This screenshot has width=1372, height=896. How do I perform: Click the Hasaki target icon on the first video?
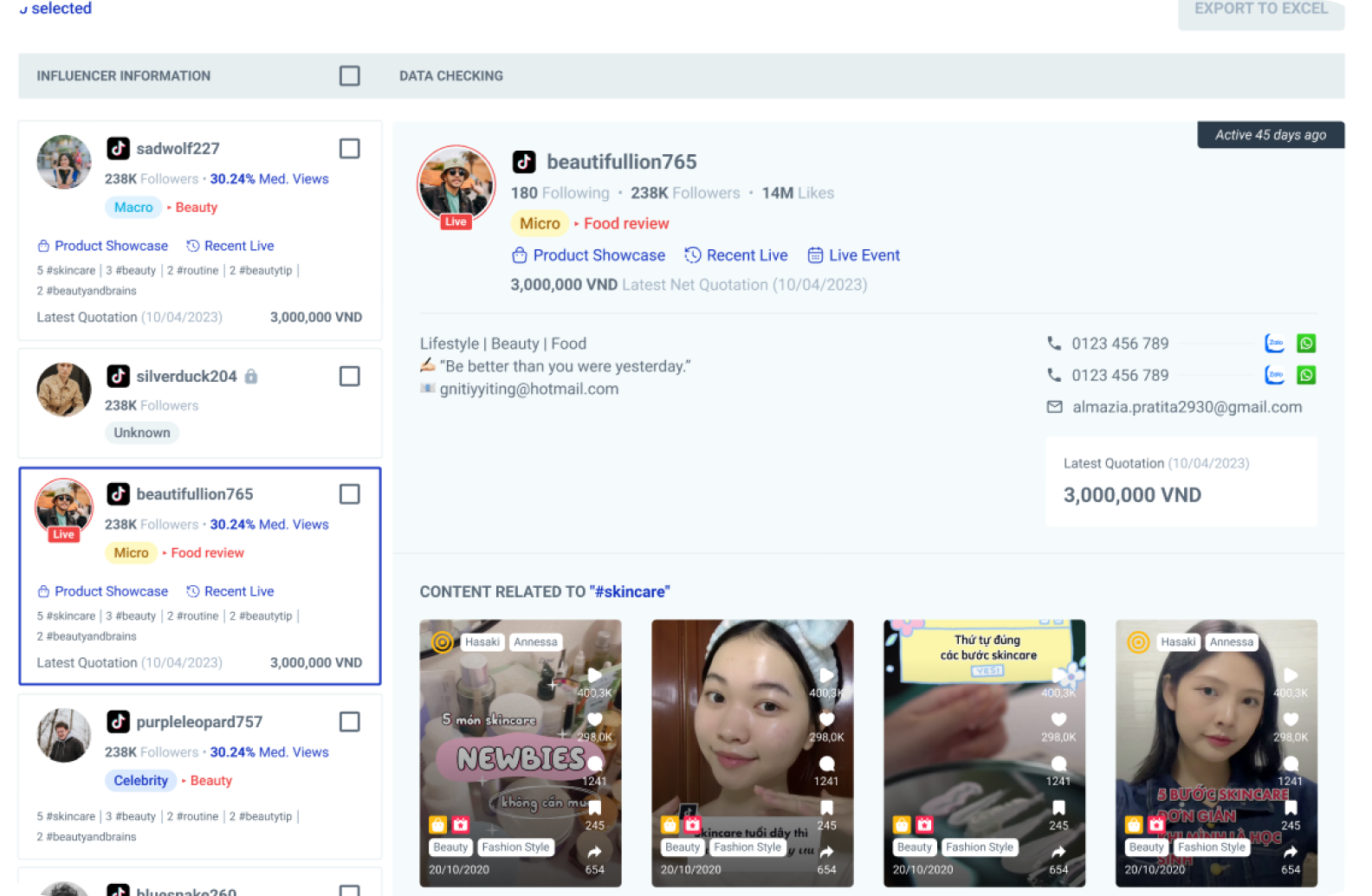[x=443, y=642]
